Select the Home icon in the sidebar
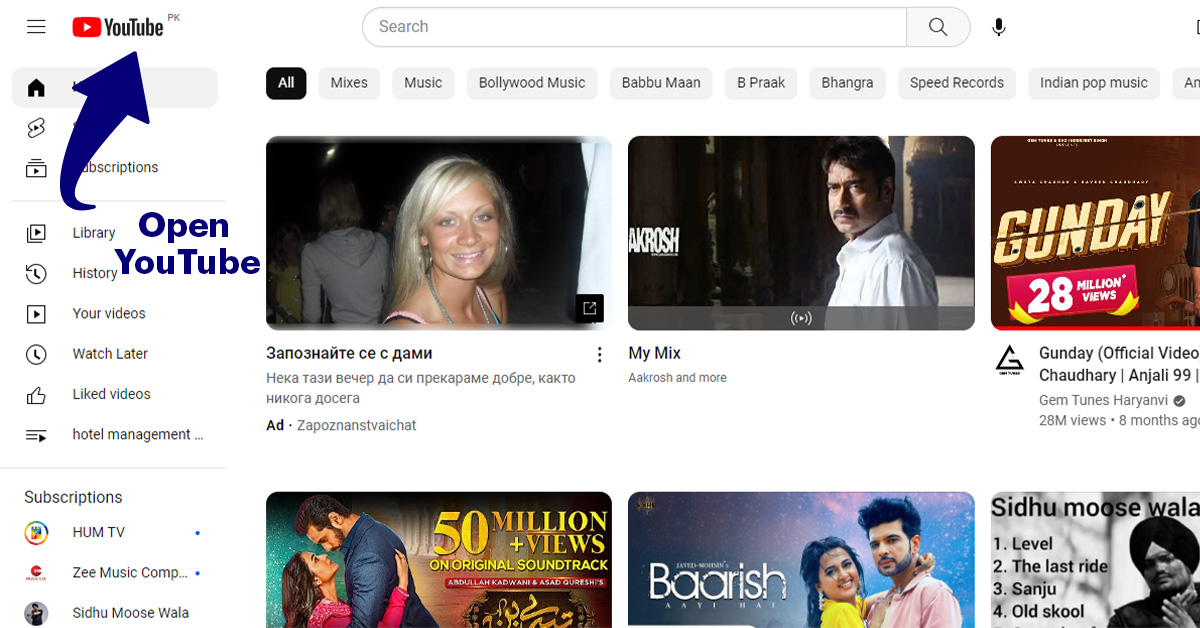This screenshot has height=628, width=1200. point(36,88)
